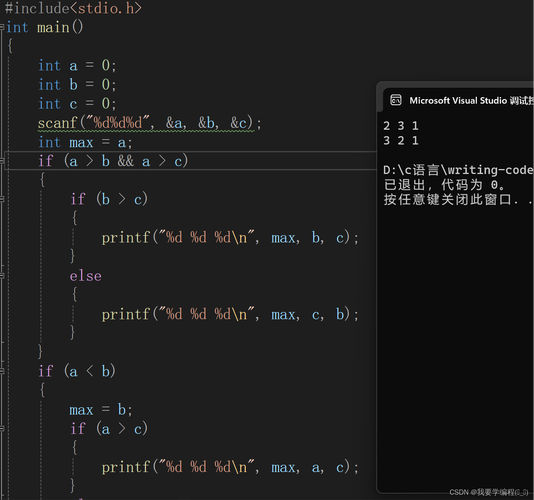
Task: Place cursor on #include<stdio.h> line
Action: coord(73,8)
